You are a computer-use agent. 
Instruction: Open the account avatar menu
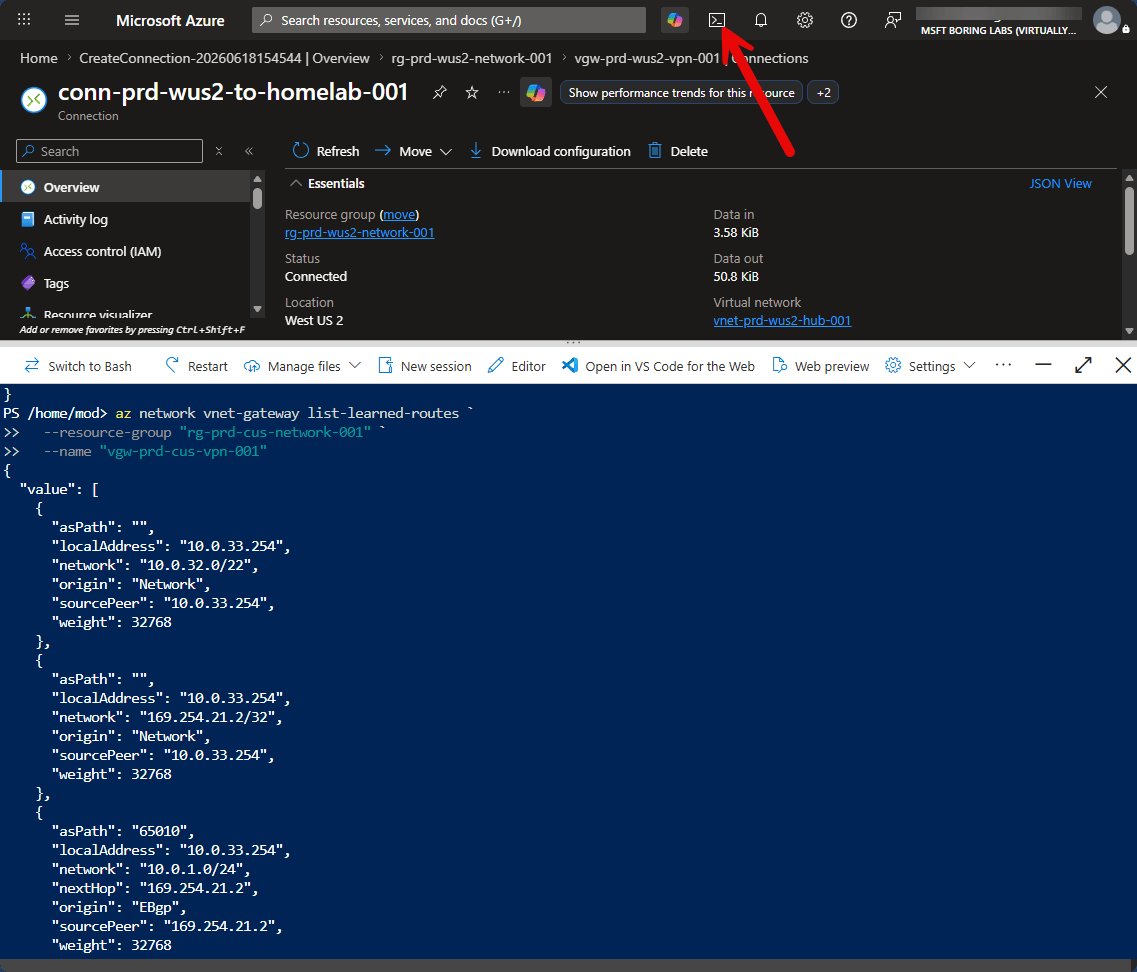pyautogui.click(x=1107, y=20)
